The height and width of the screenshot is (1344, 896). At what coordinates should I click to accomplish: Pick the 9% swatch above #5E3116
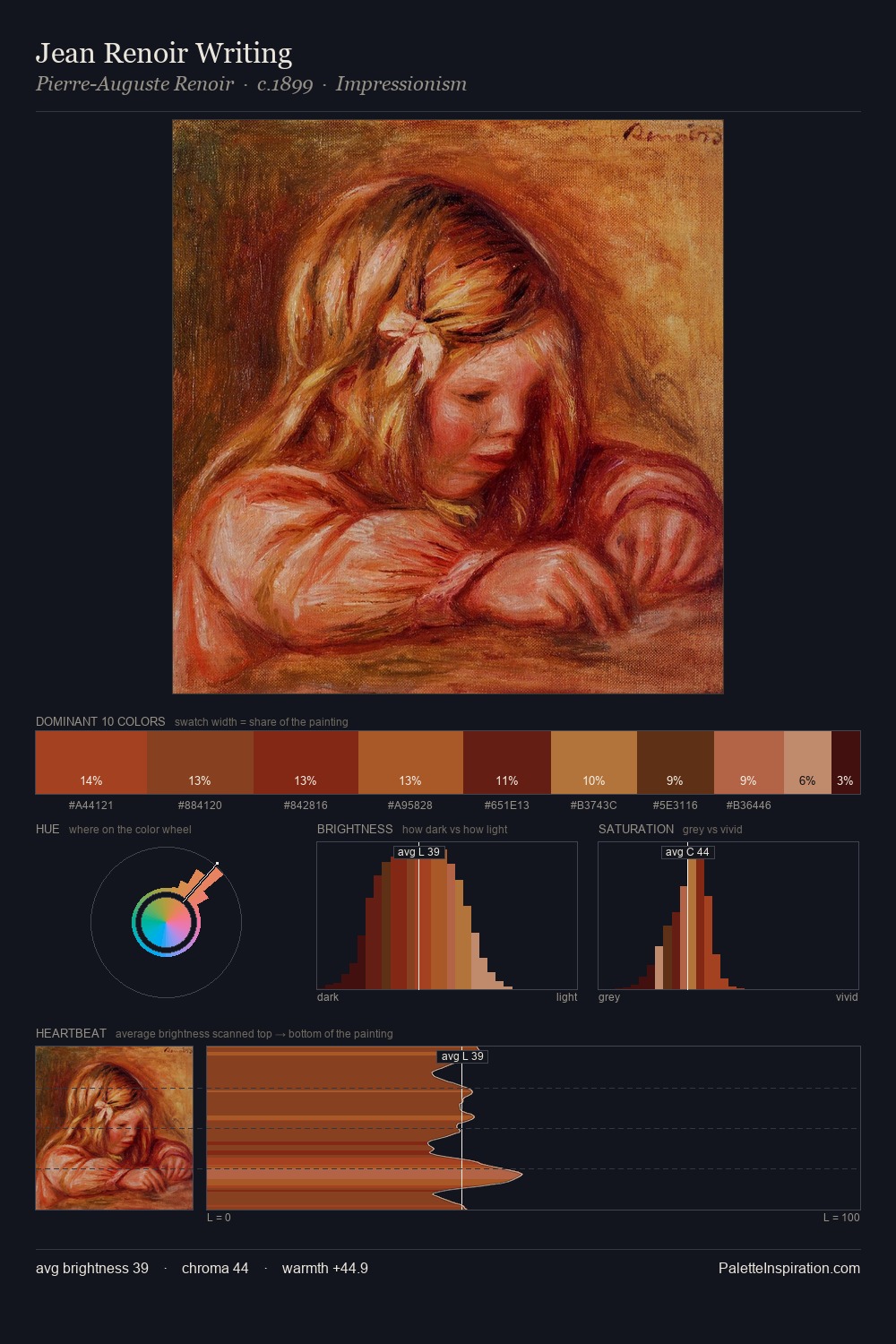[x=676, y=762]
